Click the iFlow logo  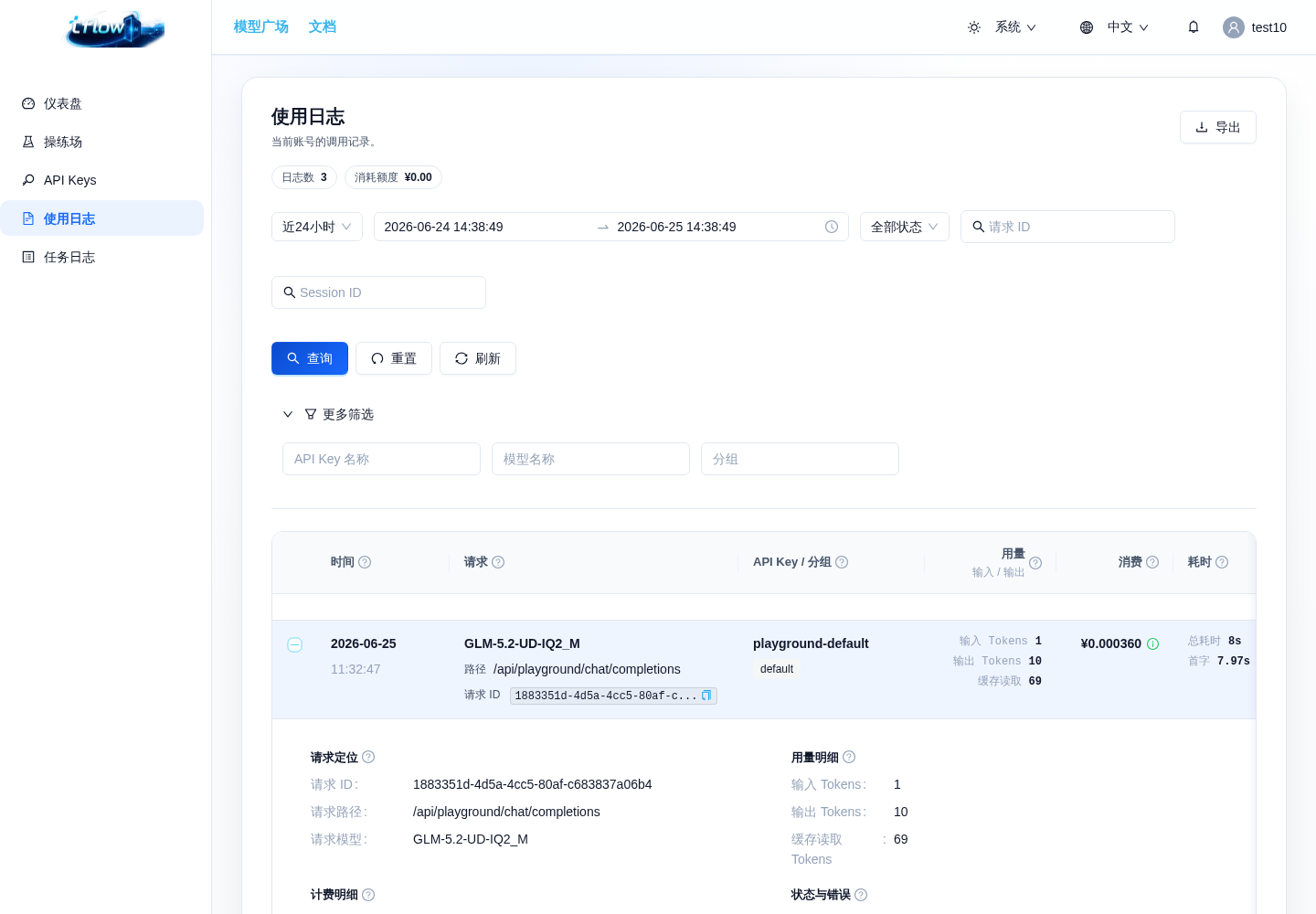tap(115, 29)
